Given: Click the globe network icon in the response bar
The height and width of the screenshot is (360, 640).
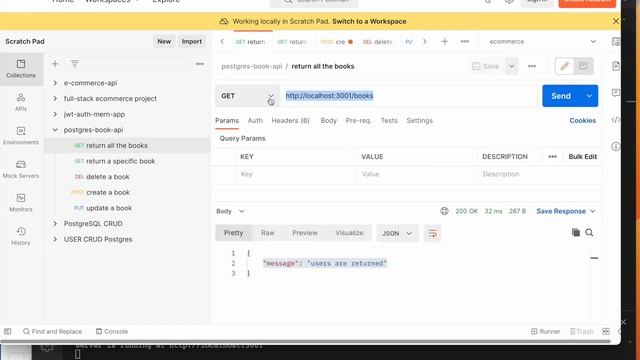Looking at the screenshot, I should (x=444, y=211).
